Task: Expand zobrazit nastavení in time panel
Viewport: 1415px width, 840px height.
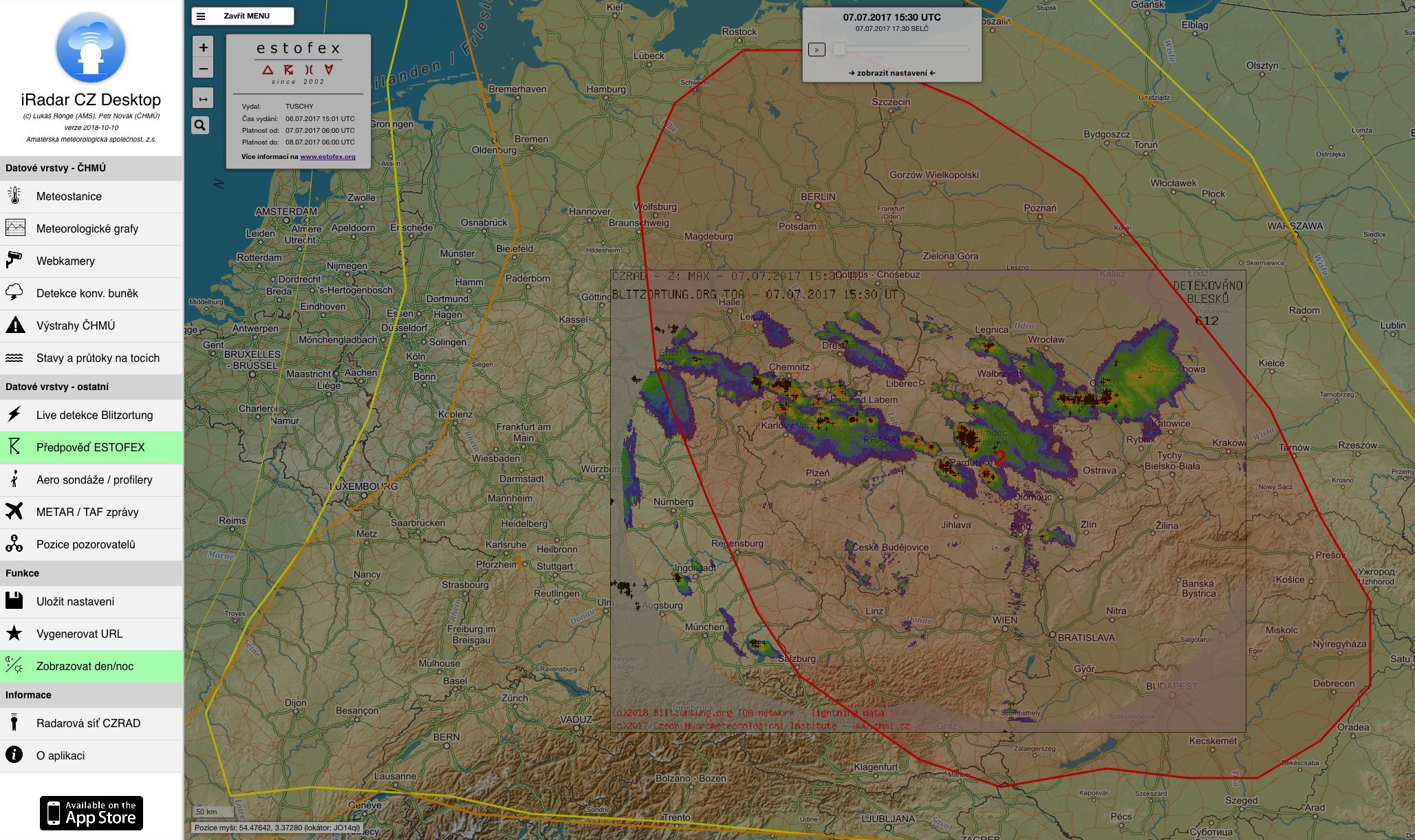Action: (892, 73)
